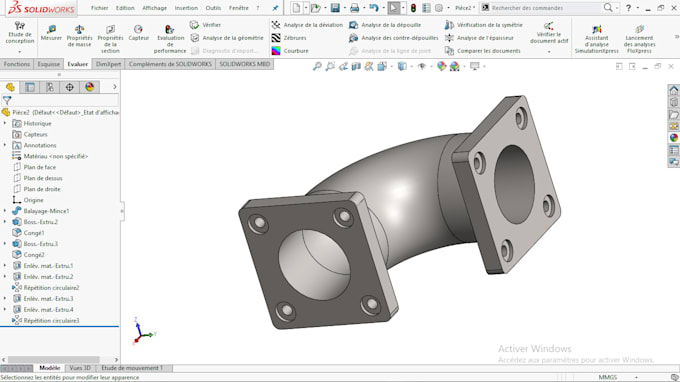
Task: Click the Print icon
Action: tap(354, 8)
